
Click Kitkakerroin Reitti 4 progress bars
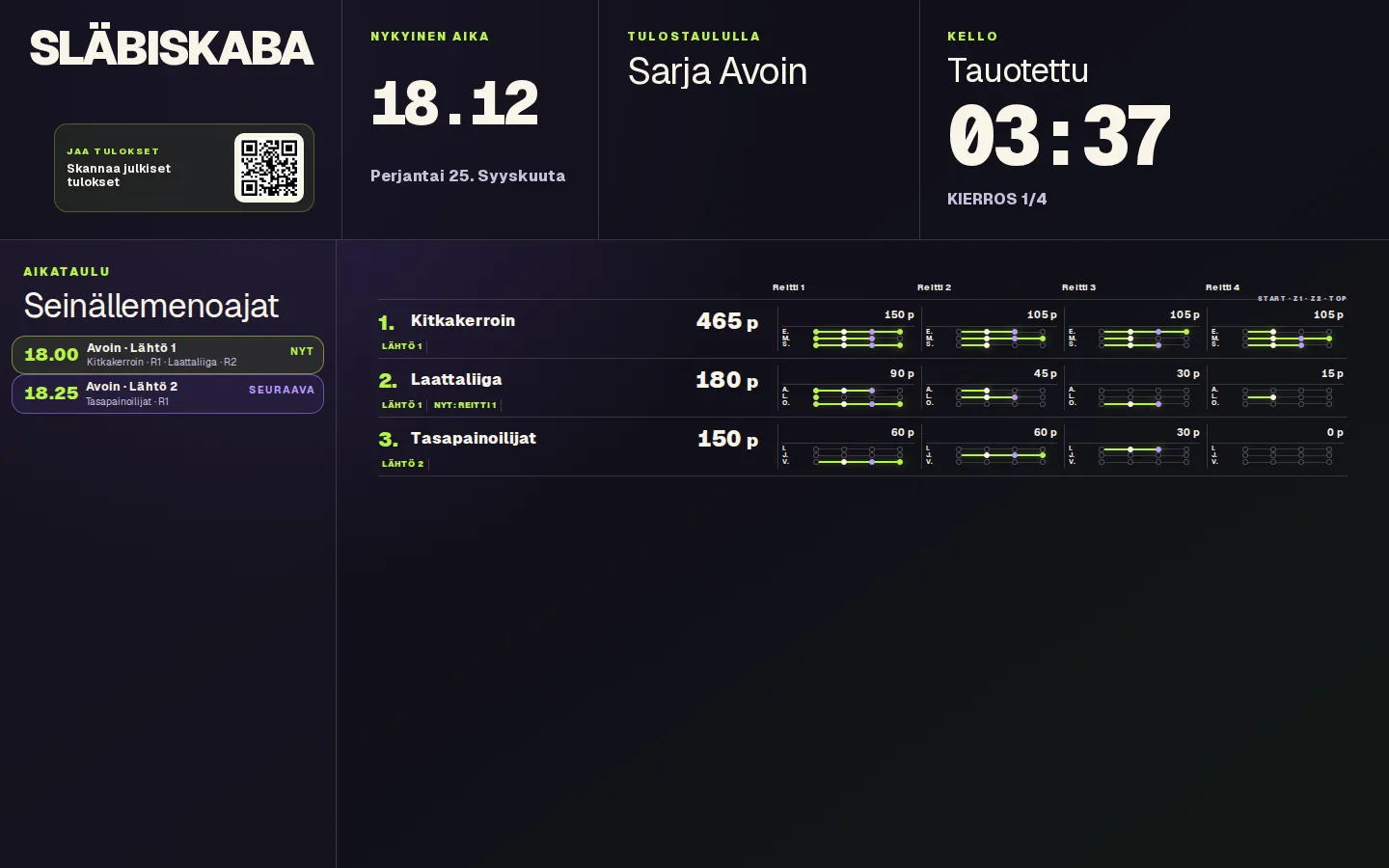[x=1287, y=339]
